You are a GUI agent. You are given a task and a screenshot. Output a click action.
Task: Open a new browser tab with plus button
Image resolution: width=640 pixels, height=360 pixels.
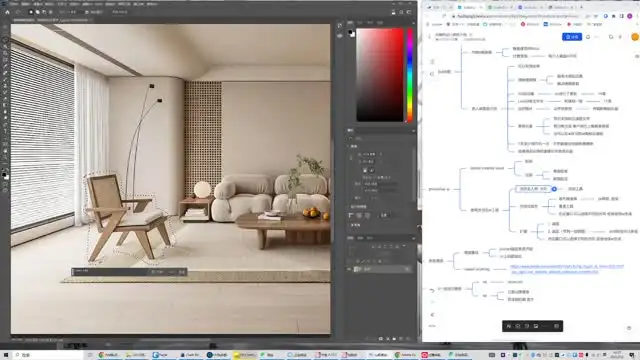click(x=581, y=7)
